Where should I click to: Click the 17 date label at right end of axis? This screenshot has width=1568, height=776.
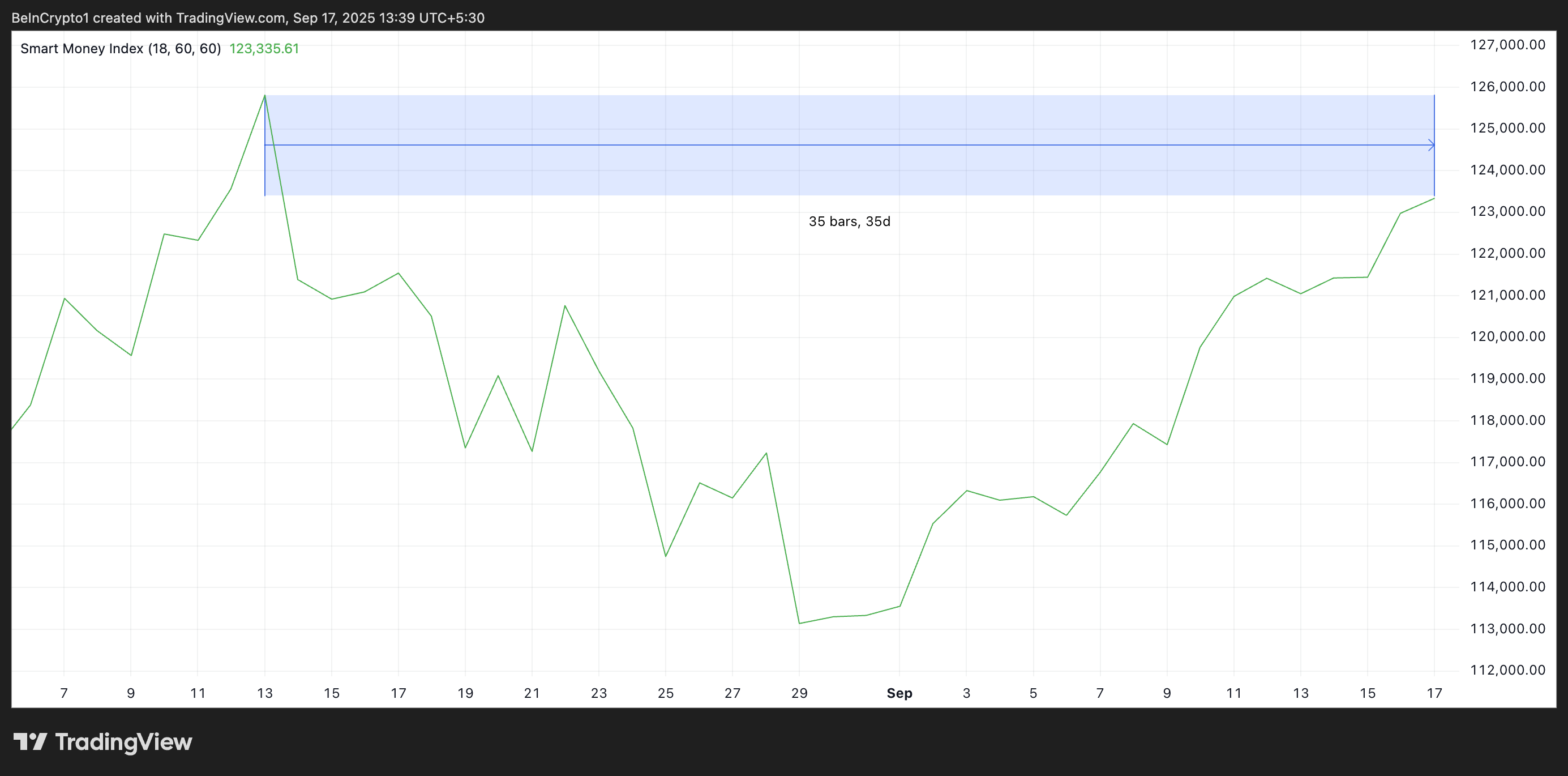click(x=1434, y=693)
